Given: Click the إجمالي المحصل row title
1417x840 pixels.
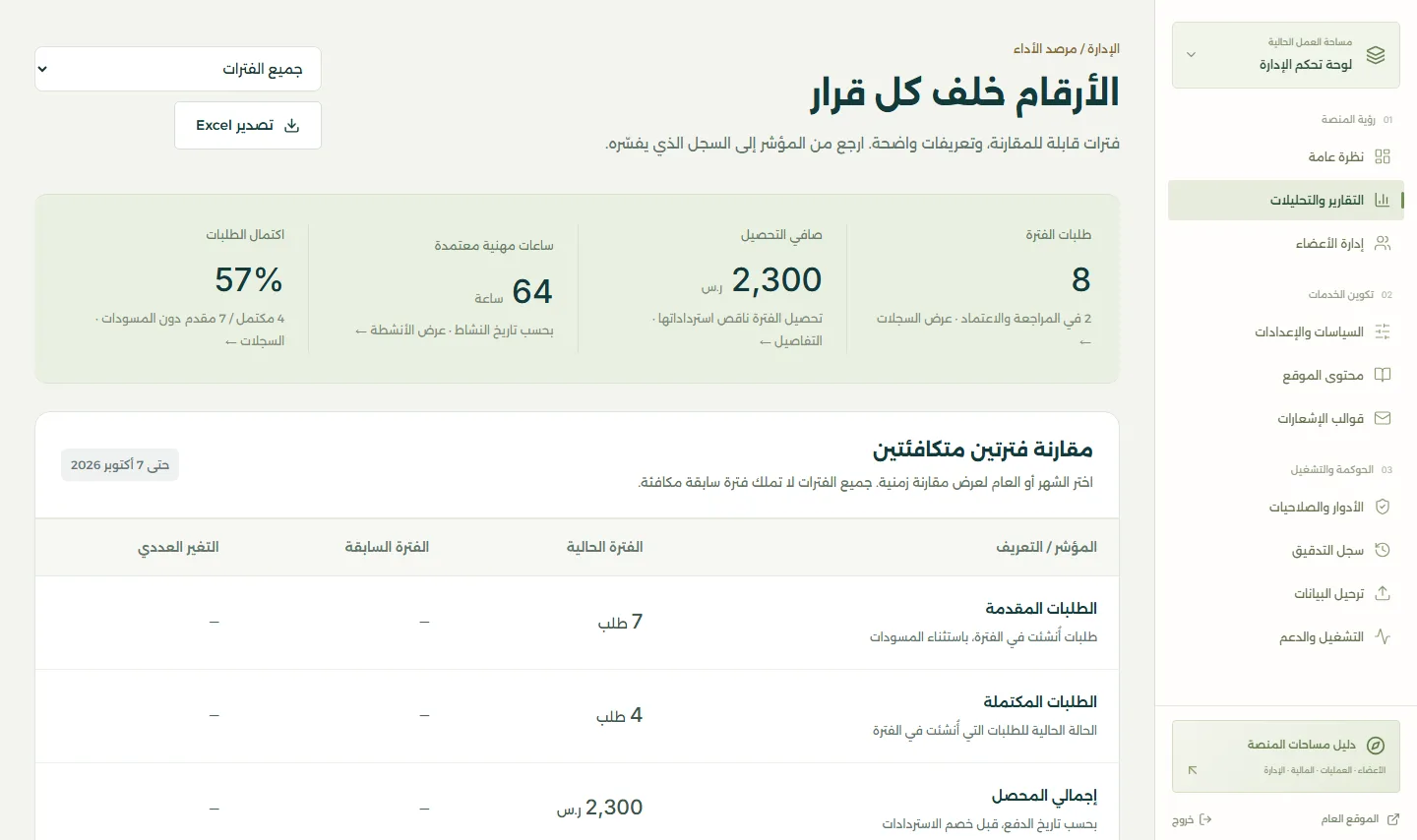Looking at the screenshot, I should pos(1044,795).
